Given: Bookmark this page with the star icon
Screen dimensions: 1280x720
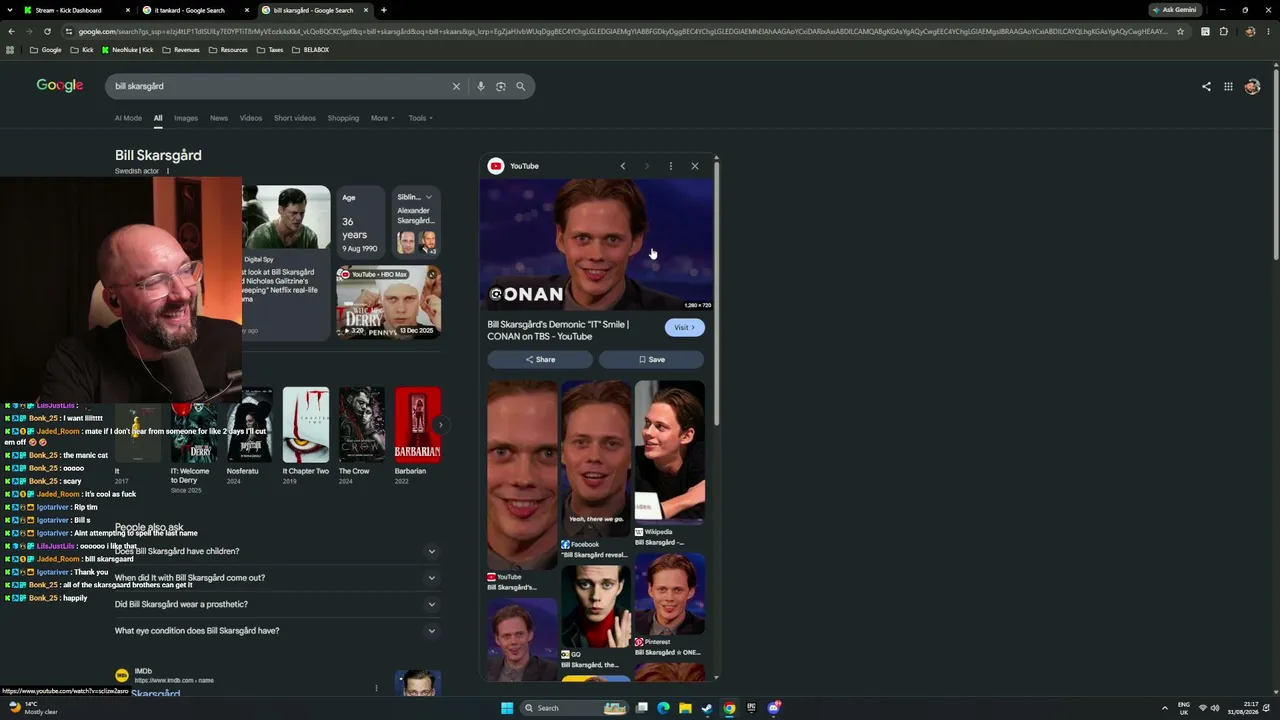Looking at the screenshot, I should (1180, 31).
